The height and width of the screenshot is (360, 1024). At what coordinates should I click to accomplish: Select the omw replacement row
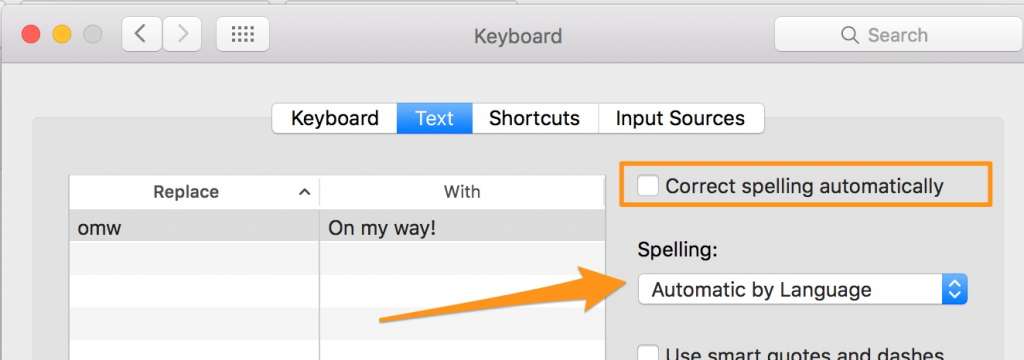[337, 228]
